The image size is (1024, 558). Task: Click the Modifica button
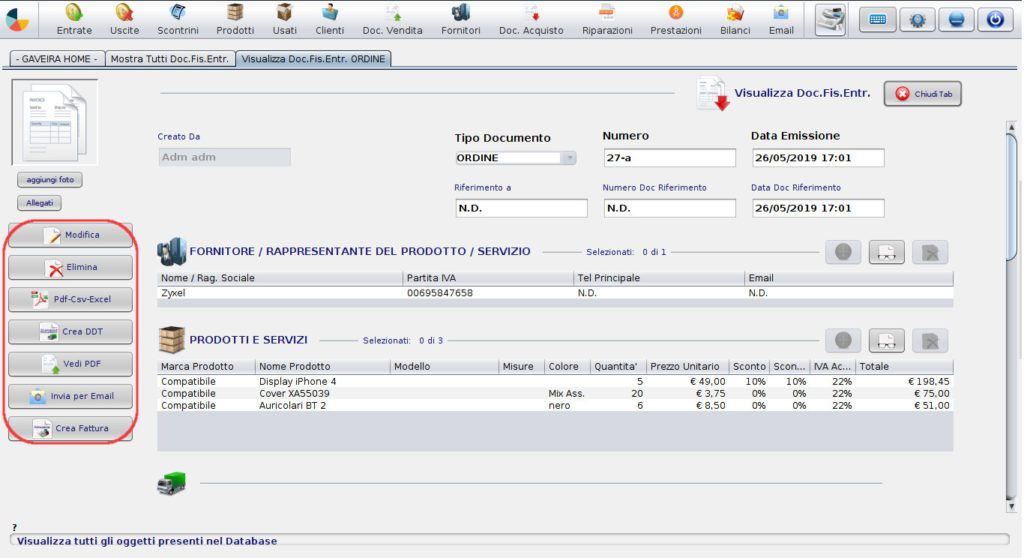tap(71, 235)
